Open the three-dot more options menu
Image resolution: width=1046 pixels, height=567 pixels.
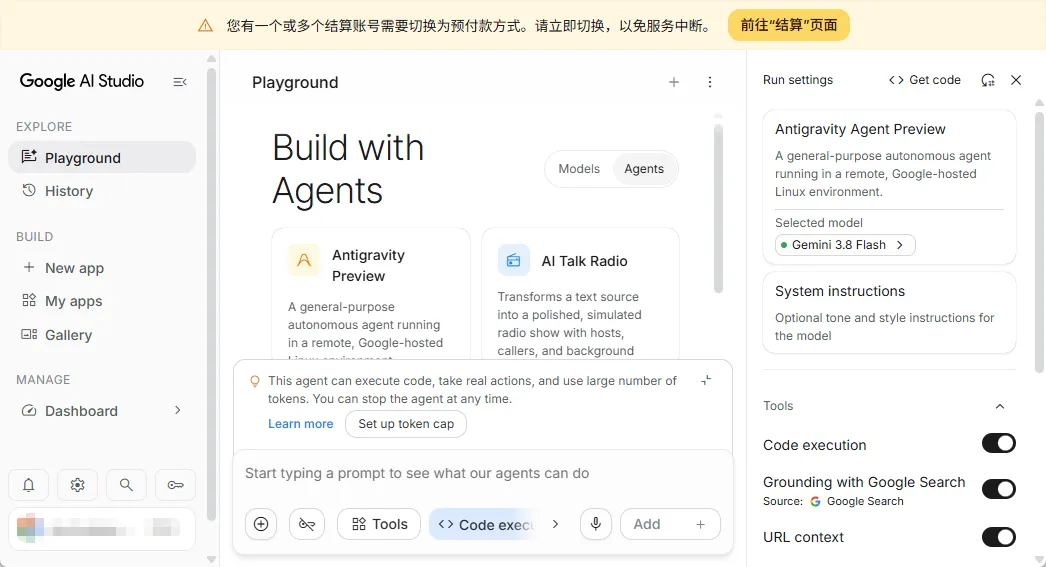[x=710, y=82]
